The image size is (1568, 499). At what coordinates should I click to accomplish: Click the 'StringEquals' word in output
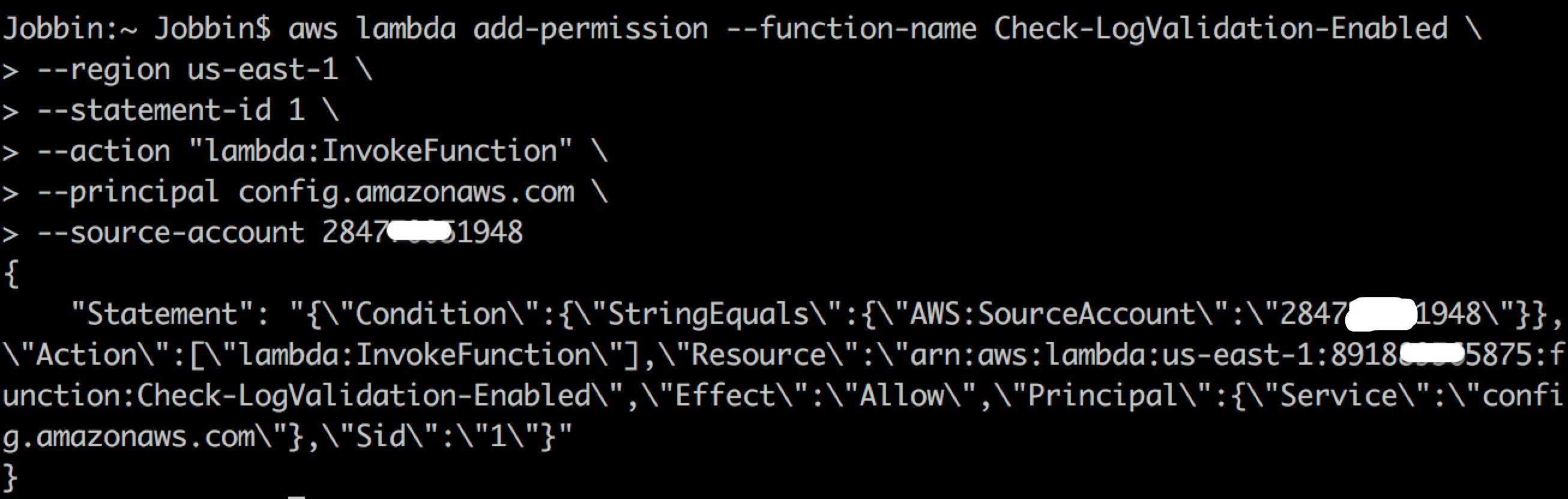click(708, 315)
